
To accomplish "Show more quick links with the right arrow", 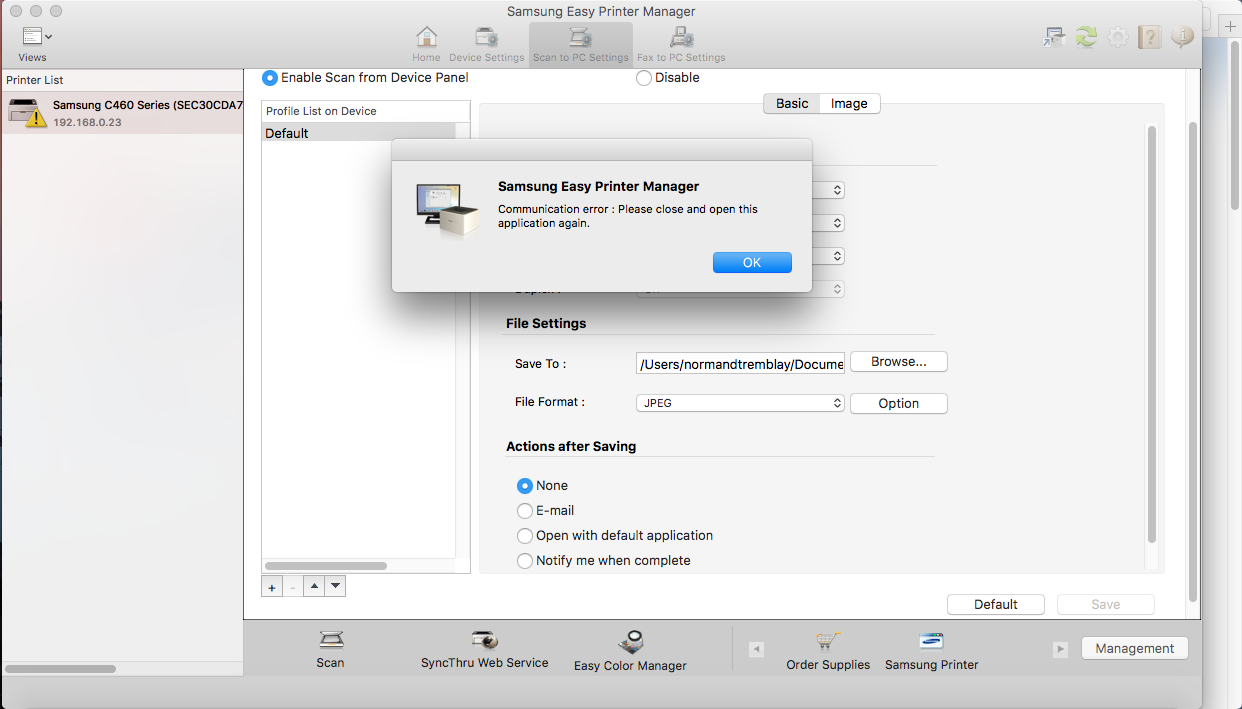I will coord(1061,649).
